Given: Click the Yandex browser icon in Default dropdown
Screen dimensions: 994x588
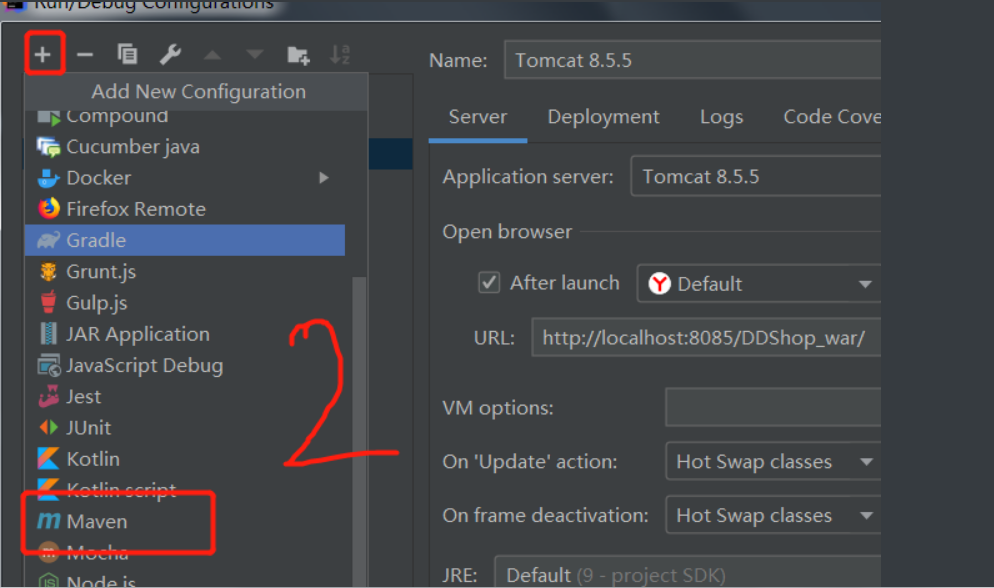Looking at the screenshot, I should point(659,283).
